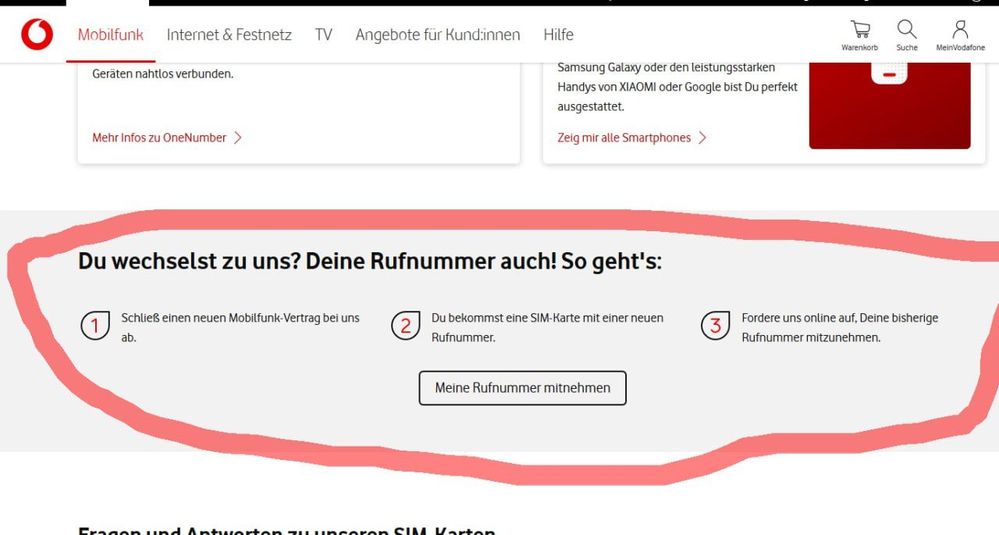The width and height of the screenshot is (999, 535).
Task: Open the Internet & Festnetz menu
Action: (x=229, y=34)
